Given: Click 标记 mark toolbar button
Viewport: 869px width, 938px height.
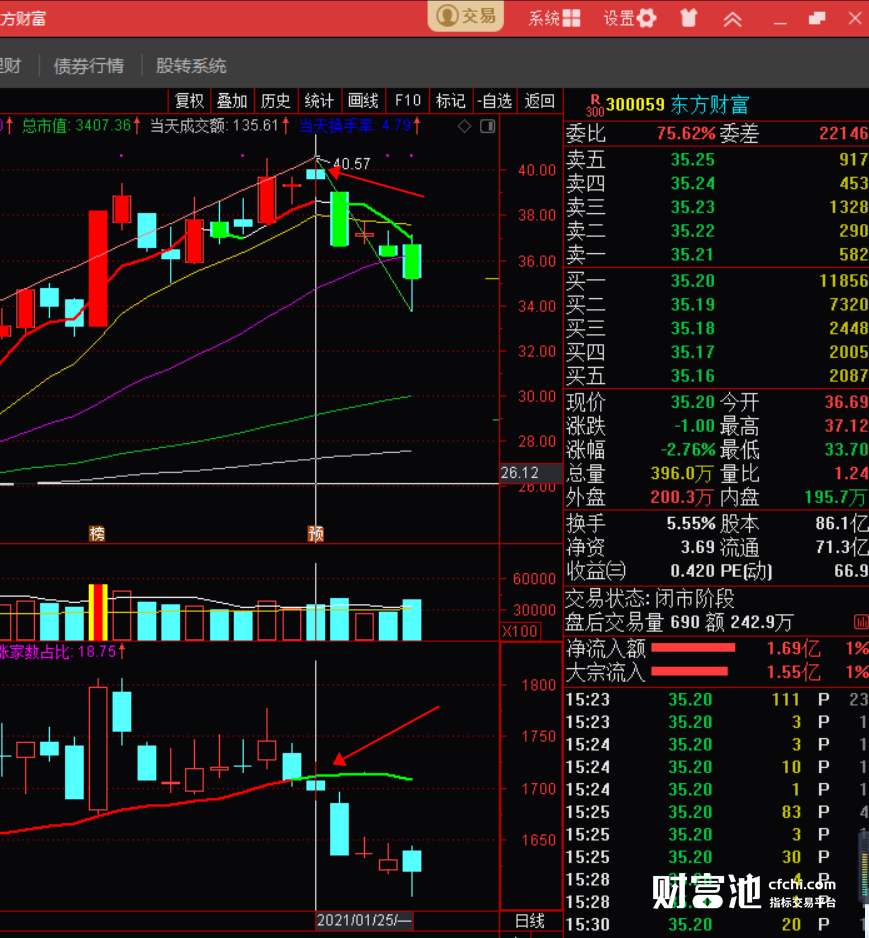Looking at the screenshot, I should point(450,101).
